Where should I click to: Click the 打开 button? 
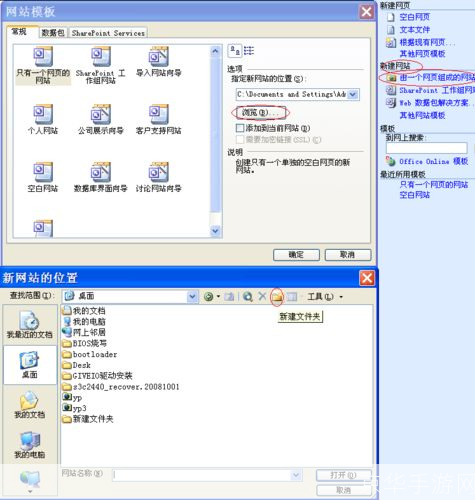pos(343,475)
